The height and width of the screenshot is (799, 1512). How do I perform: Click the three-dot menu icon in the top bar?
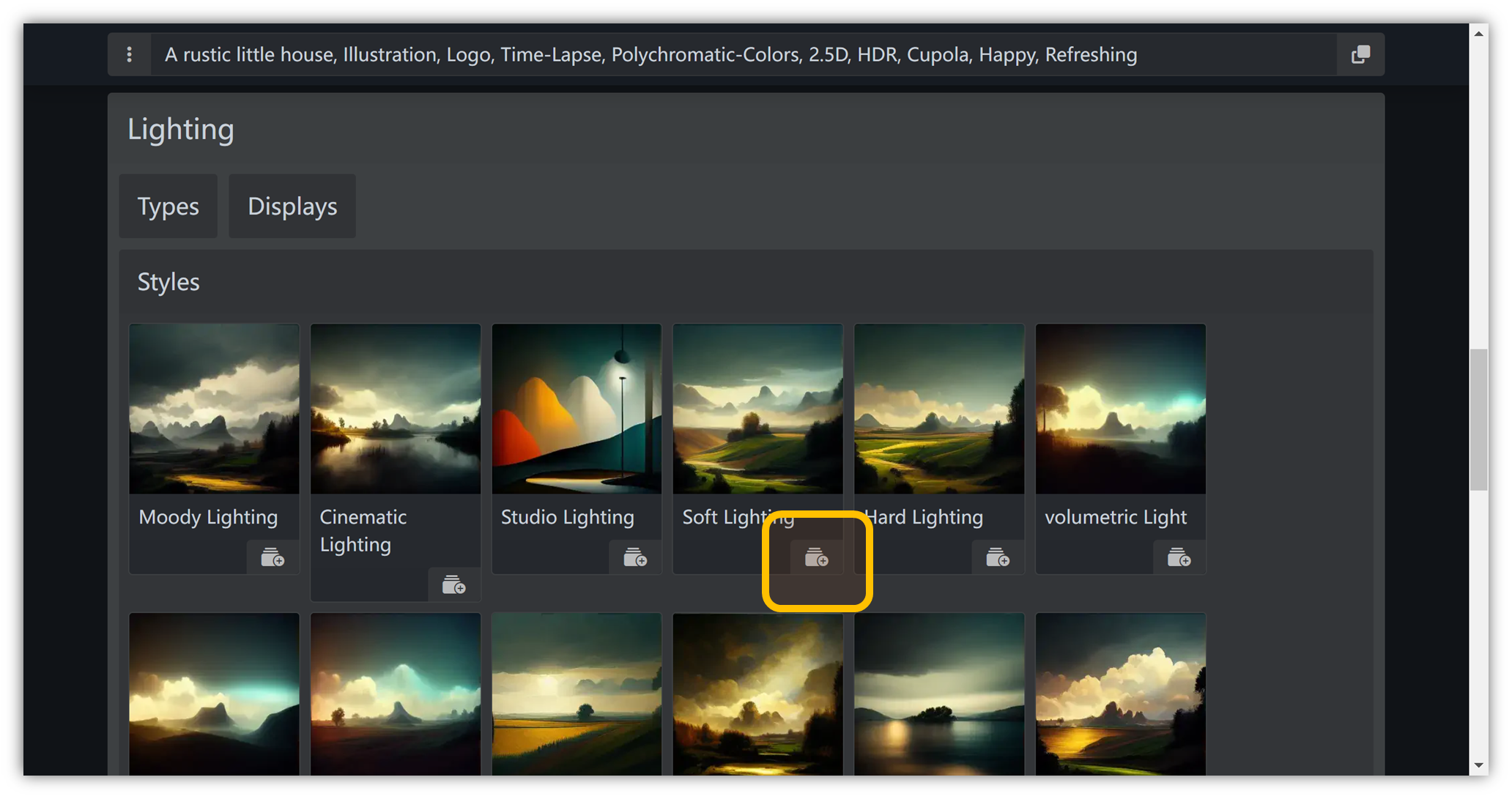(129, 54)
